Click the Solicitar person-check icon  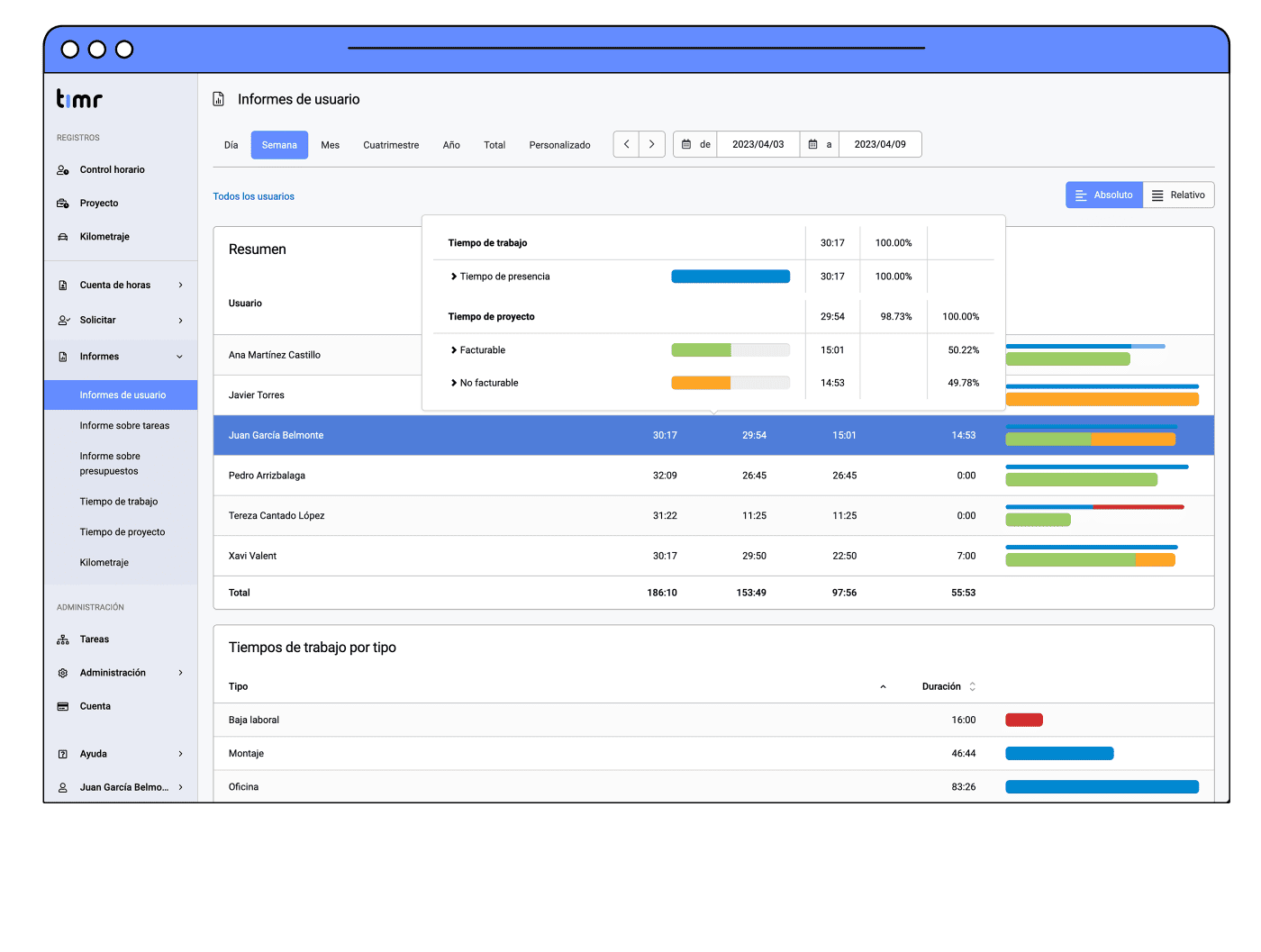[x=63, y=321]
